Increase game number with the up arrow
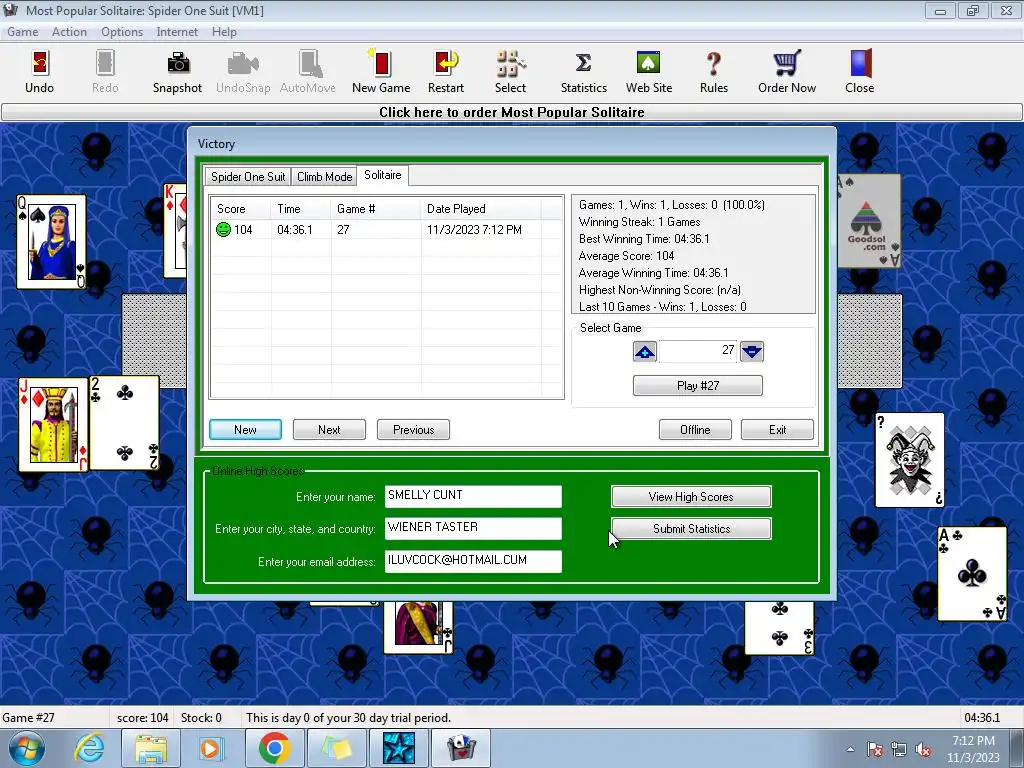 645,351
